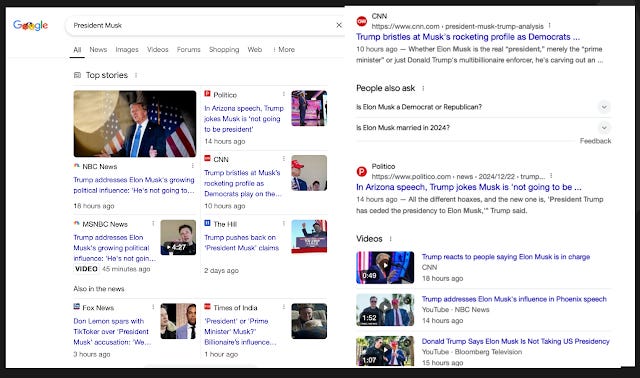Click the red CNN favicon in the search result
Image resolution: width=640 pixels, height=378 pixels.
coord(362,21)
